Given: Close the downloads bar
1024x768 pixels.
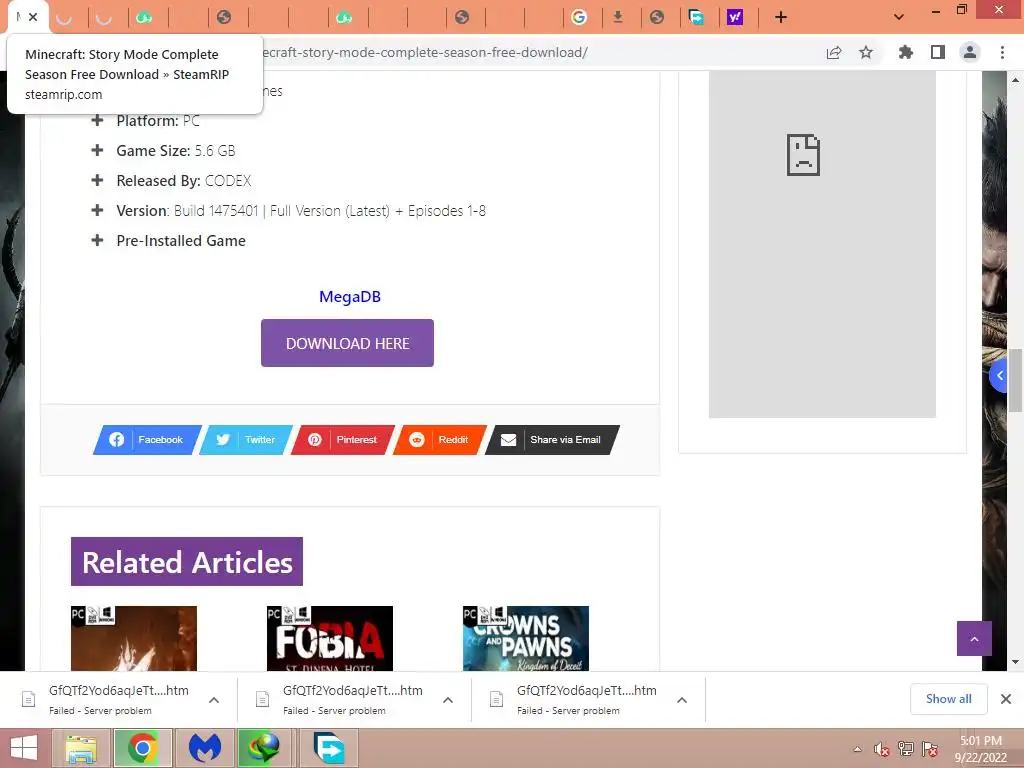Looking at the screenshot, I should [1006, 699].
